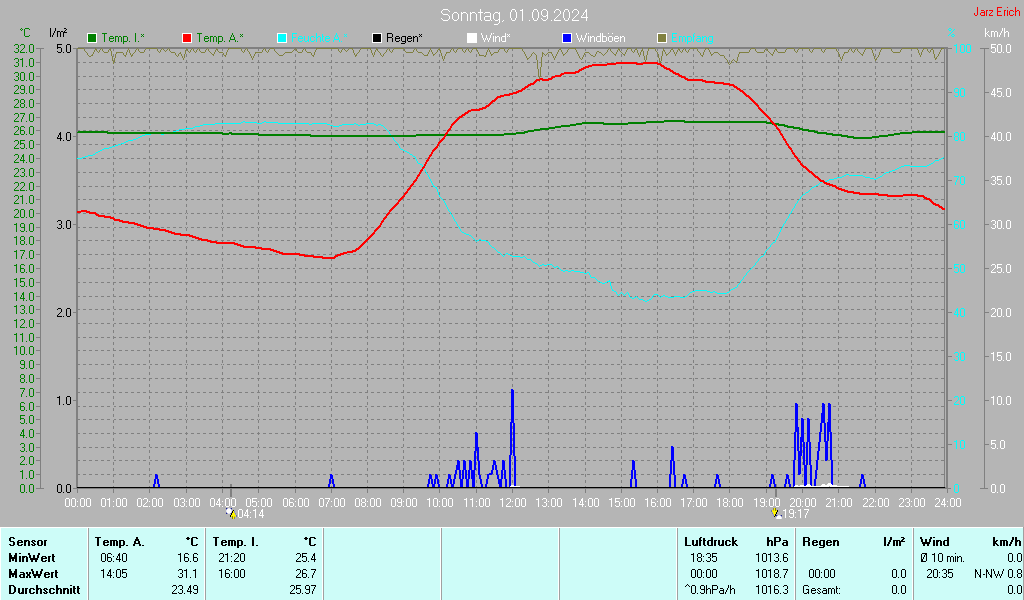
Task: Select the 'Wind*' legend label
Action: coord(495,38)
